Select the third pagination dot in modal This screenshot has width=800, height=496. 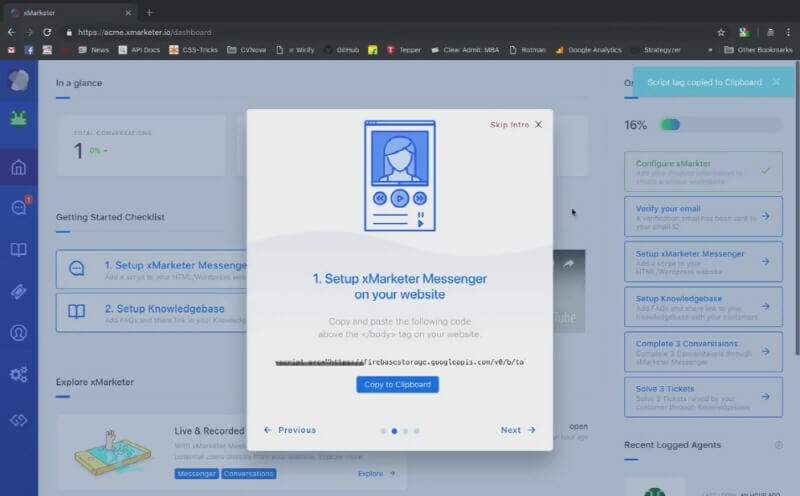click(x=406, y=431)
